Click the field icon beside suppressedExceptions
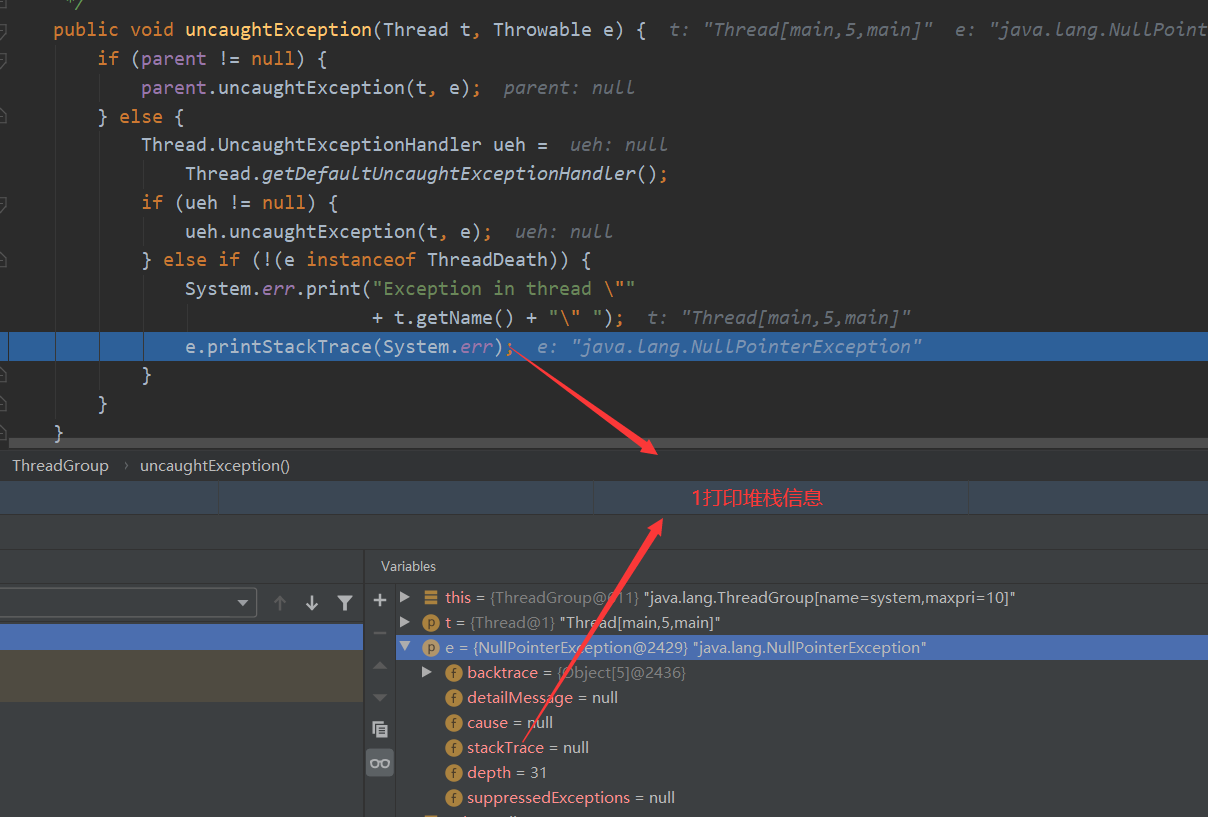This screenshot has width=1208, height=817. tap(454, 797)
